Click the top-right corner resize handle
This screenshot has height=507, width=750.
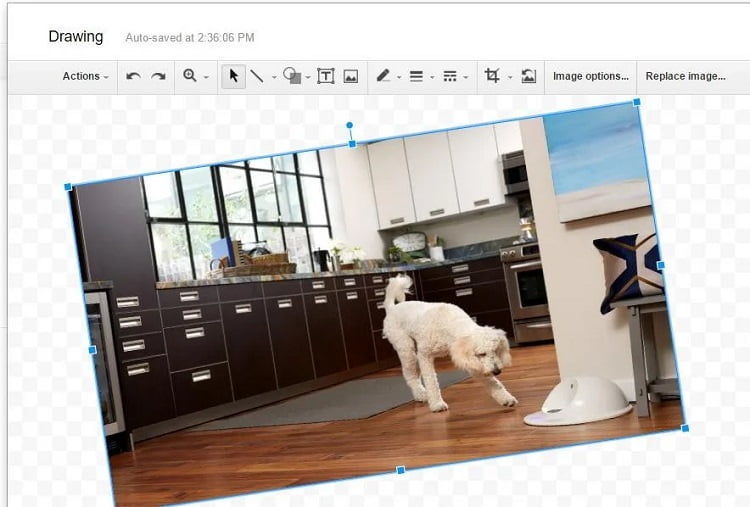pos(637,102)
